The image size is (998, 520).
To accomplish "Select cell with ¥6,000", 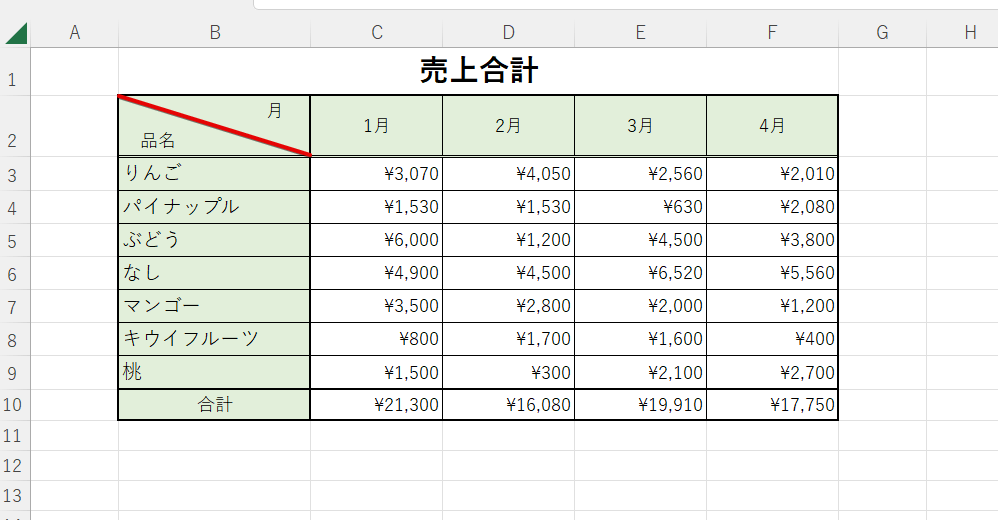I will [x=377, y=240].
